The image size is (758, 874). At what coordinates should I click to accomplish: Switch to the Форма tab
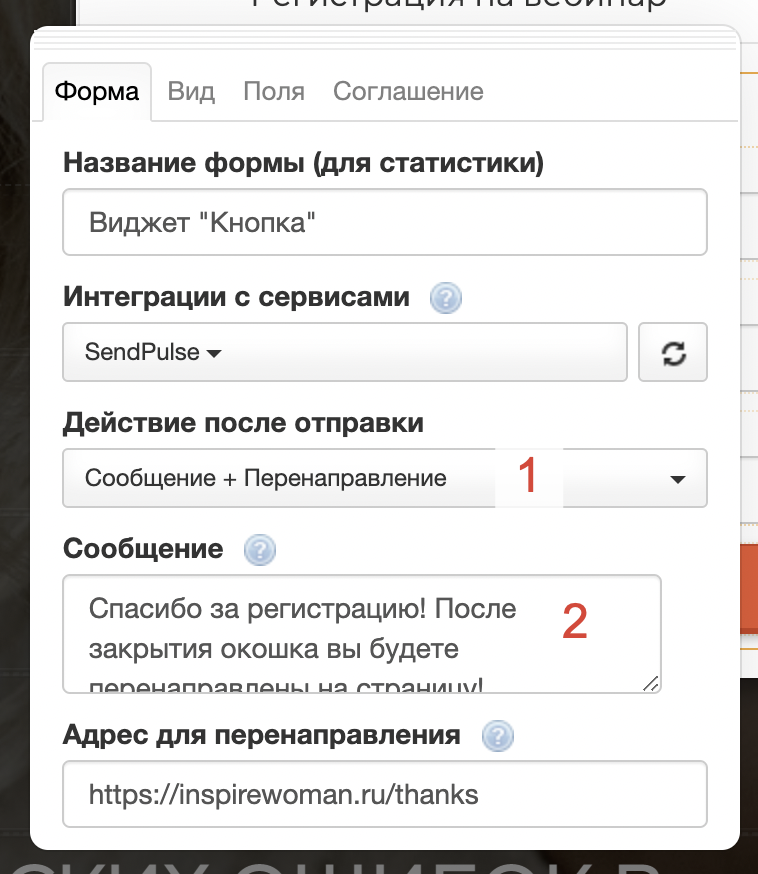click(x=97, y=92)
